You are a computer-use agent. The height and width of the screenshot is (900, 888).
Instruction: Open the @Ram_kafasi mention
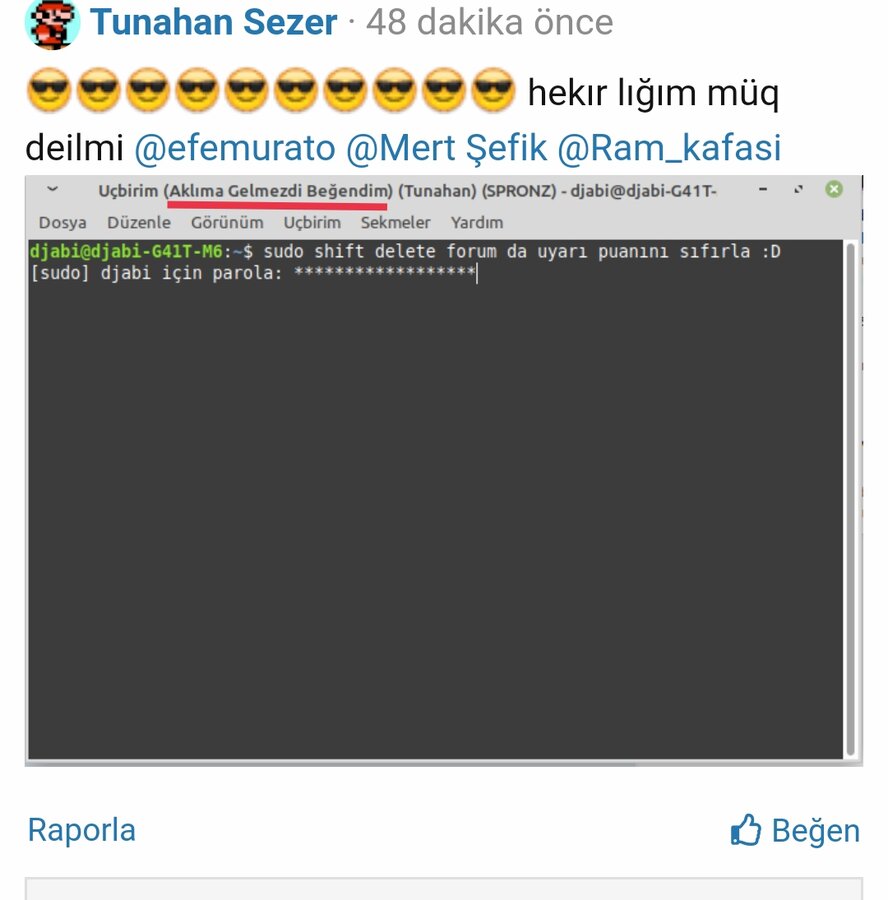669,148
